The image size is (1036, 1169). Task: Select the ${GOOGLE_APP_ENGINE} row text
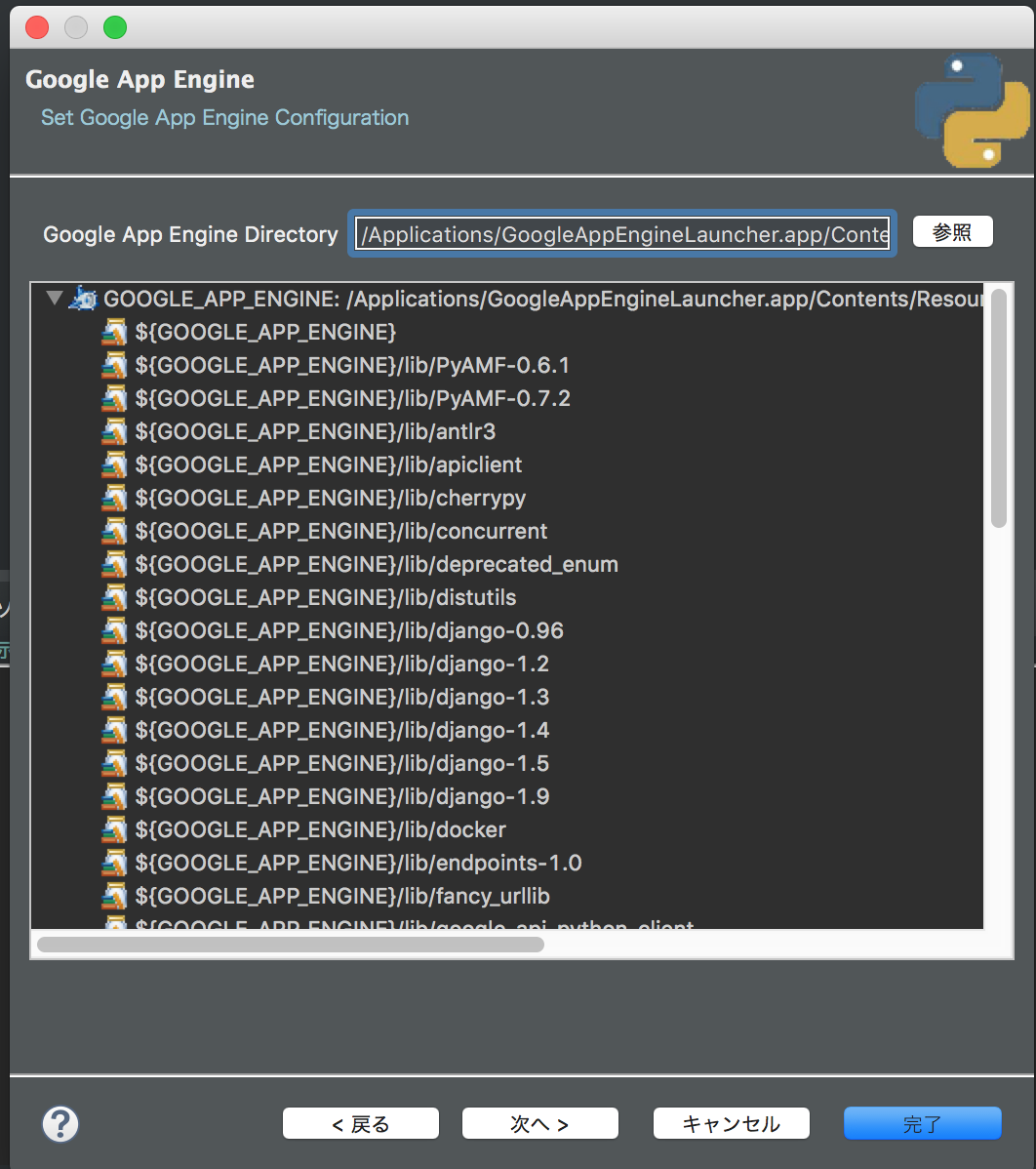265,332
